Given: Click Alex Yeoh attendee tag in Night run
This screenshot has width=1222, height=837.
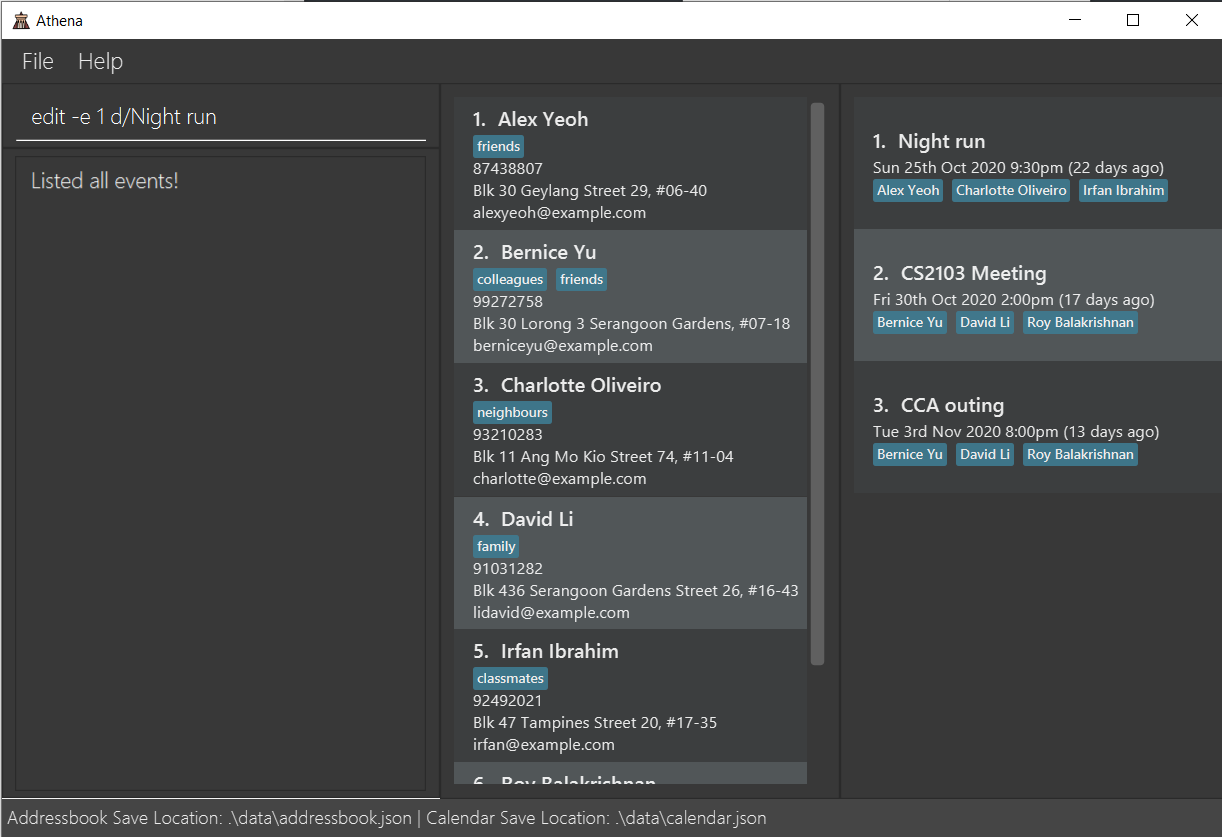Looking at the screenshot, I should tap(908, 190).
